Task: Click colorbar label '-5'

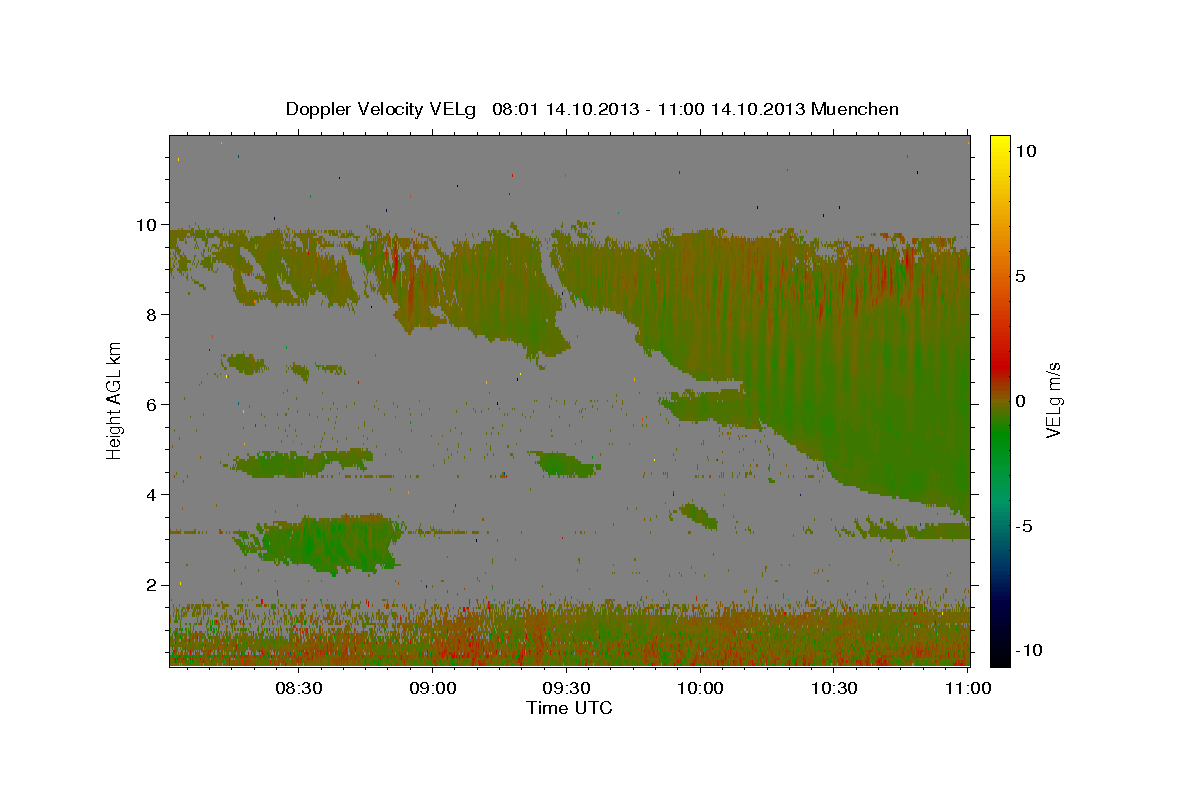Action: [1026, 526]
